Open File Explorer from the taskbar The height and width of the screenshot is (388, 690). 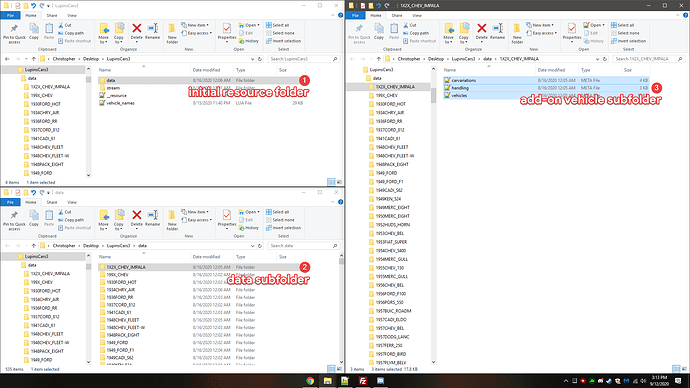point(328,381)
